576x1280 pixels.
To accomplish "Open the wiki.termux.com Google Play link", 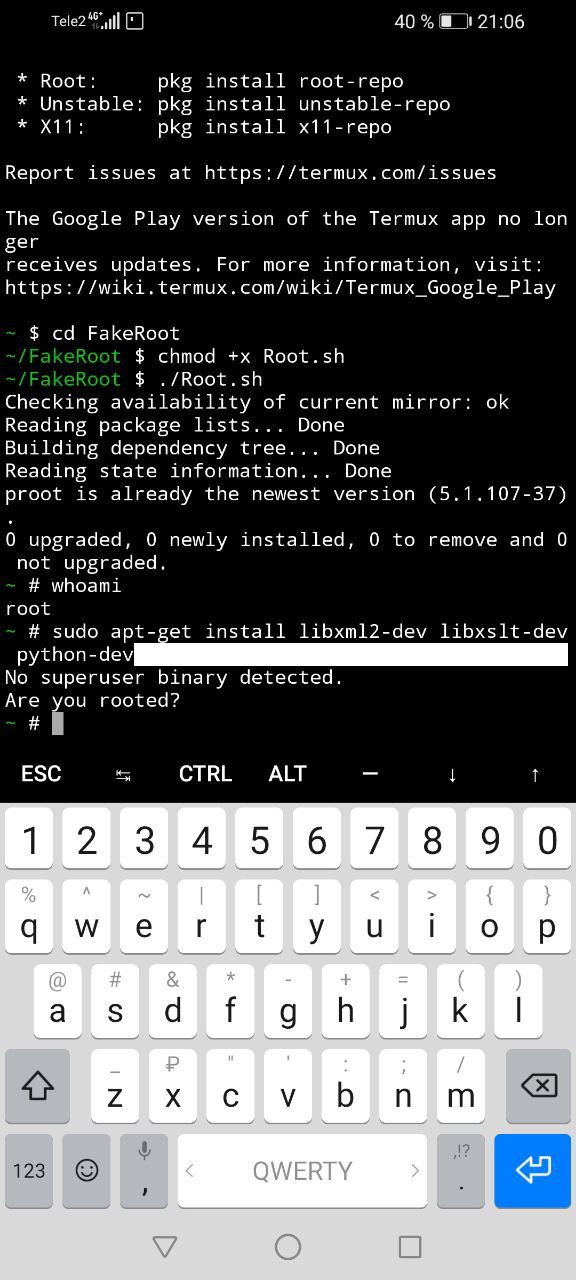I will pyautogui.click(x=280, y=287).
